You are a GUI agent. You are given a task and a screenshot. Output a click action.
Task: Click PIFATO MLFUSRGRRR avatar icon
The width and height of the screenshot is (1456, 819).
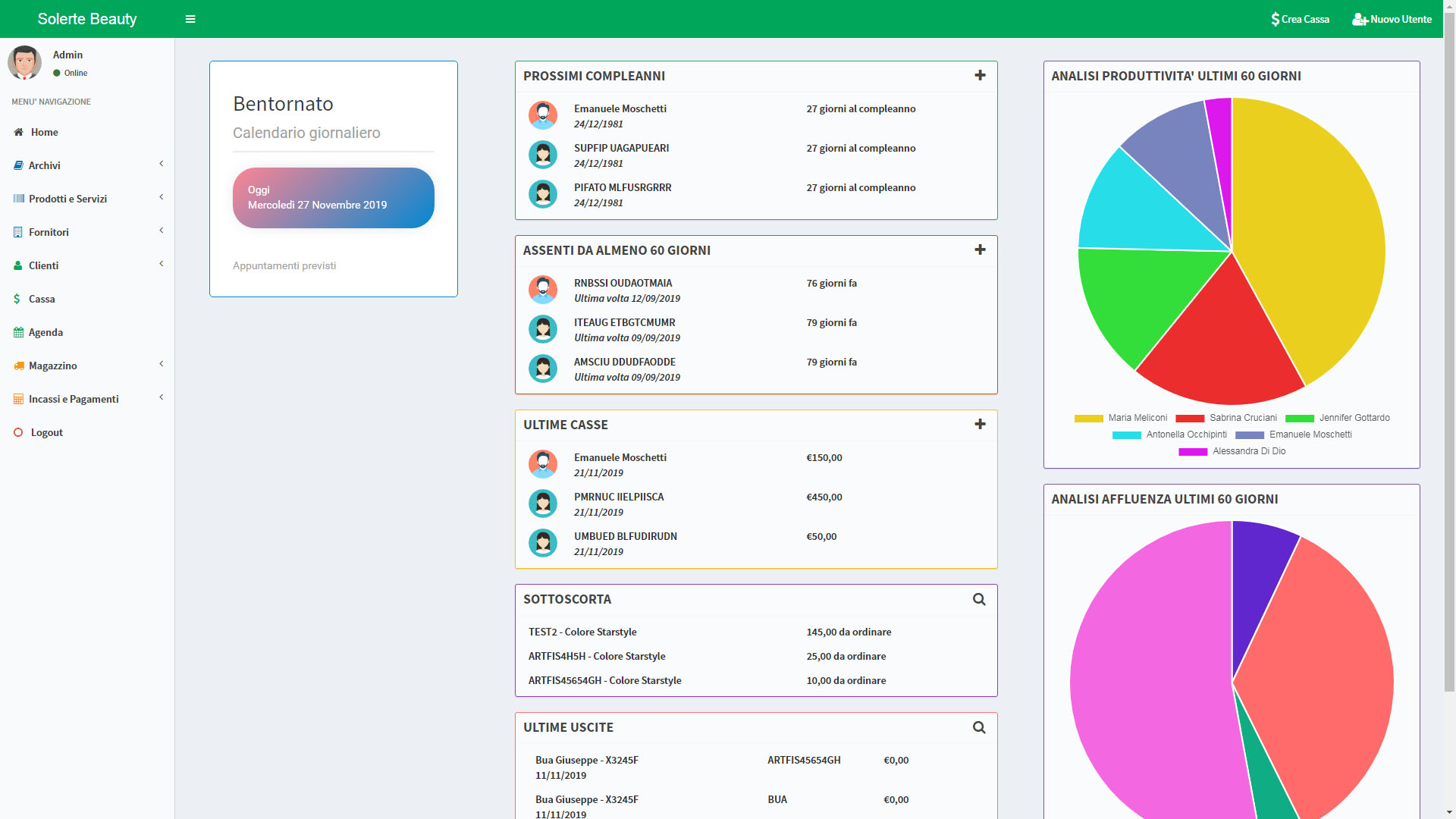click(x=543, y=194)
